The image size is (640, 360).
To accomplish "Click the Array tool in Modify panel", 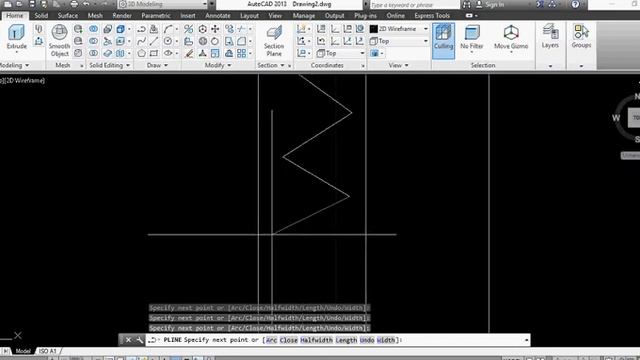I will pos(242,53).
